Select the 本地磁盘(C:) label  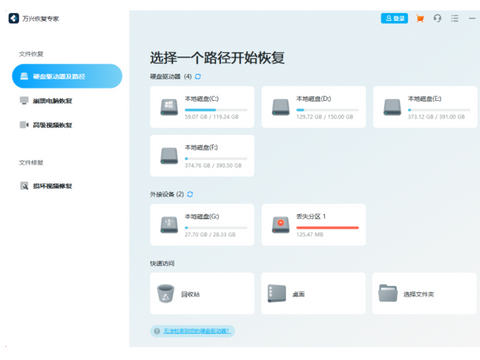pos(202,99)
